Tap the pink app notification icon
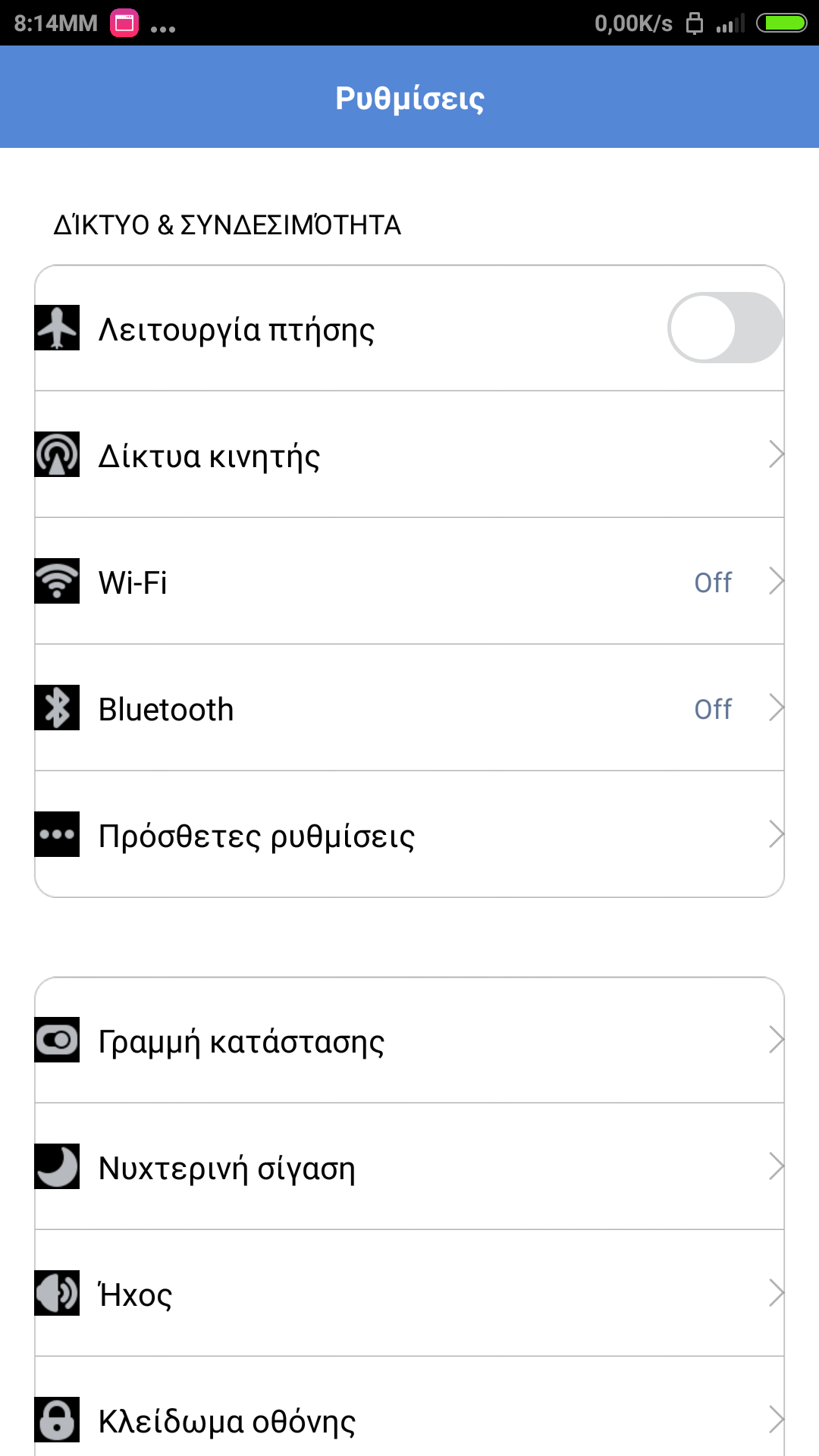 click(124, 24)
